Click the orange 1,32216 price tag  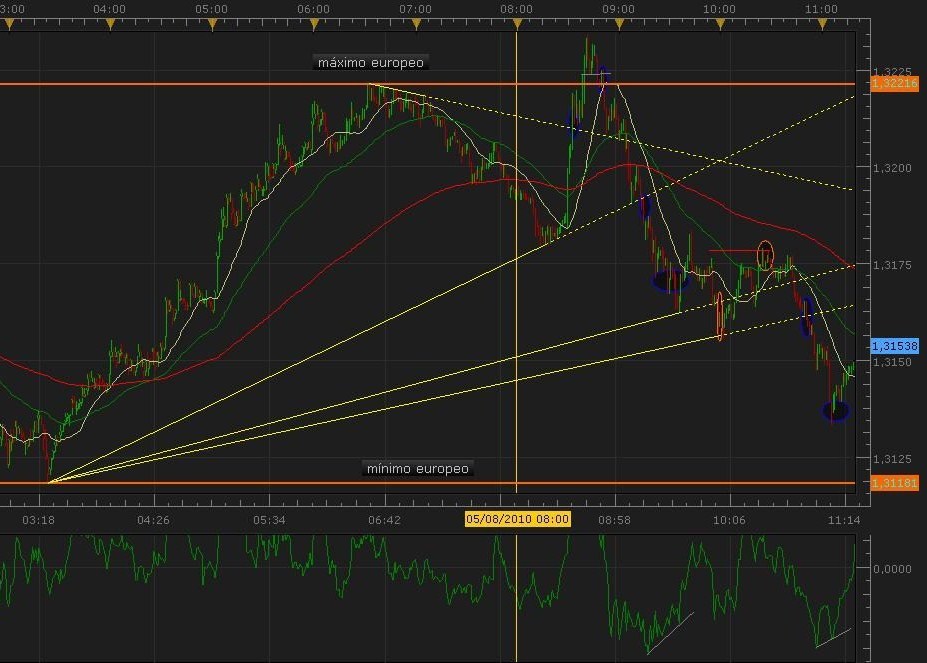[894, 83]
